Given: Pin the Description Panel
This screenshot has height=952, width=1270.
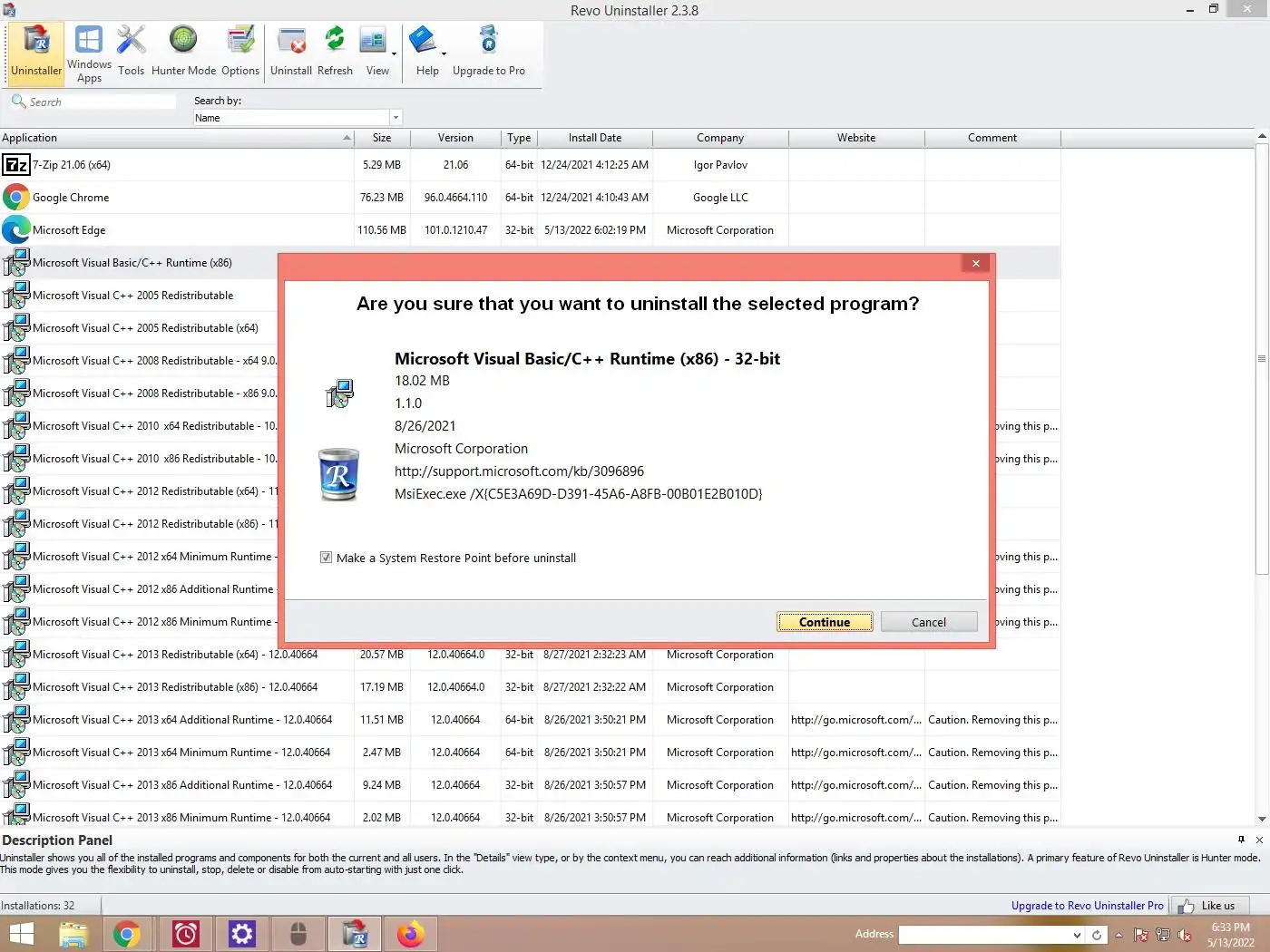Looking at the screenshot, I should click(x=1241, y=840).
